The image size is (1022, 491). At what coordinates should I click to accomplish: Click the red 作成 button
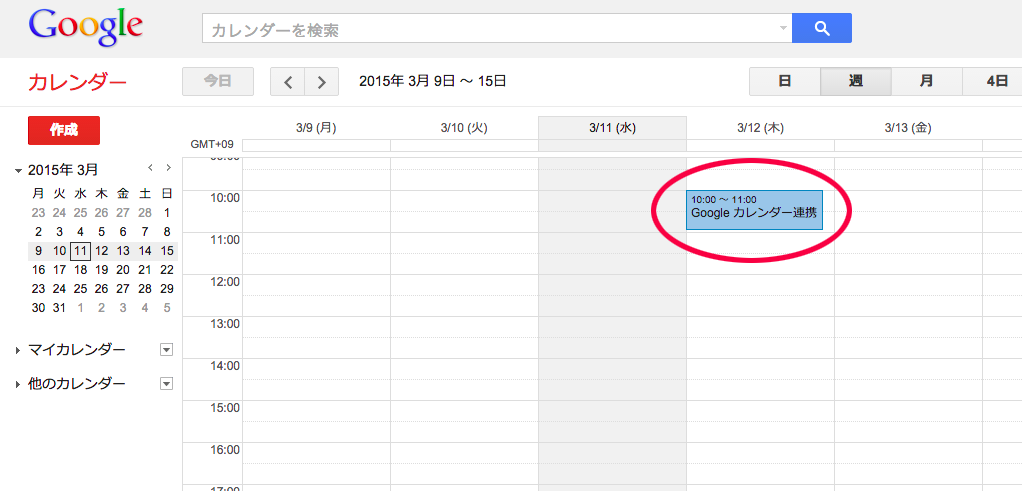(64, 130)
